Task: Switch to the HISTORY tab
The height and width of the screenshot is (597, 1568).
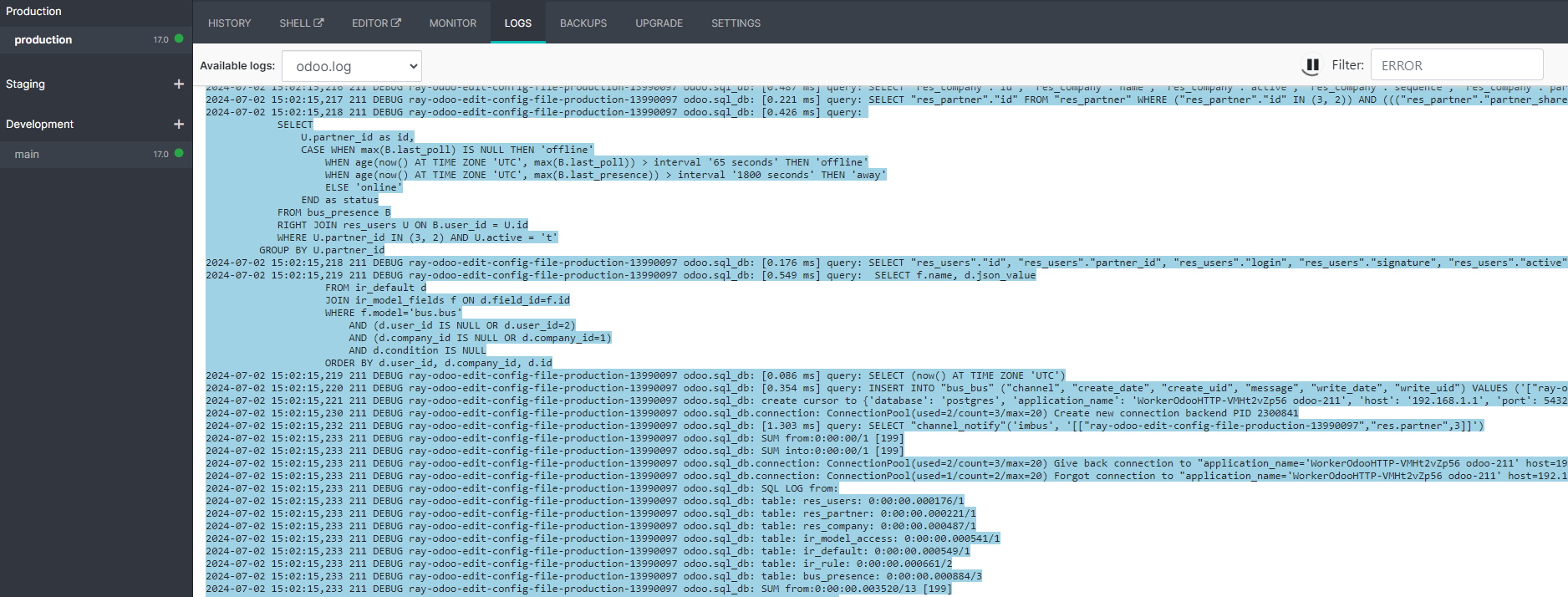Action: point(230,23)
